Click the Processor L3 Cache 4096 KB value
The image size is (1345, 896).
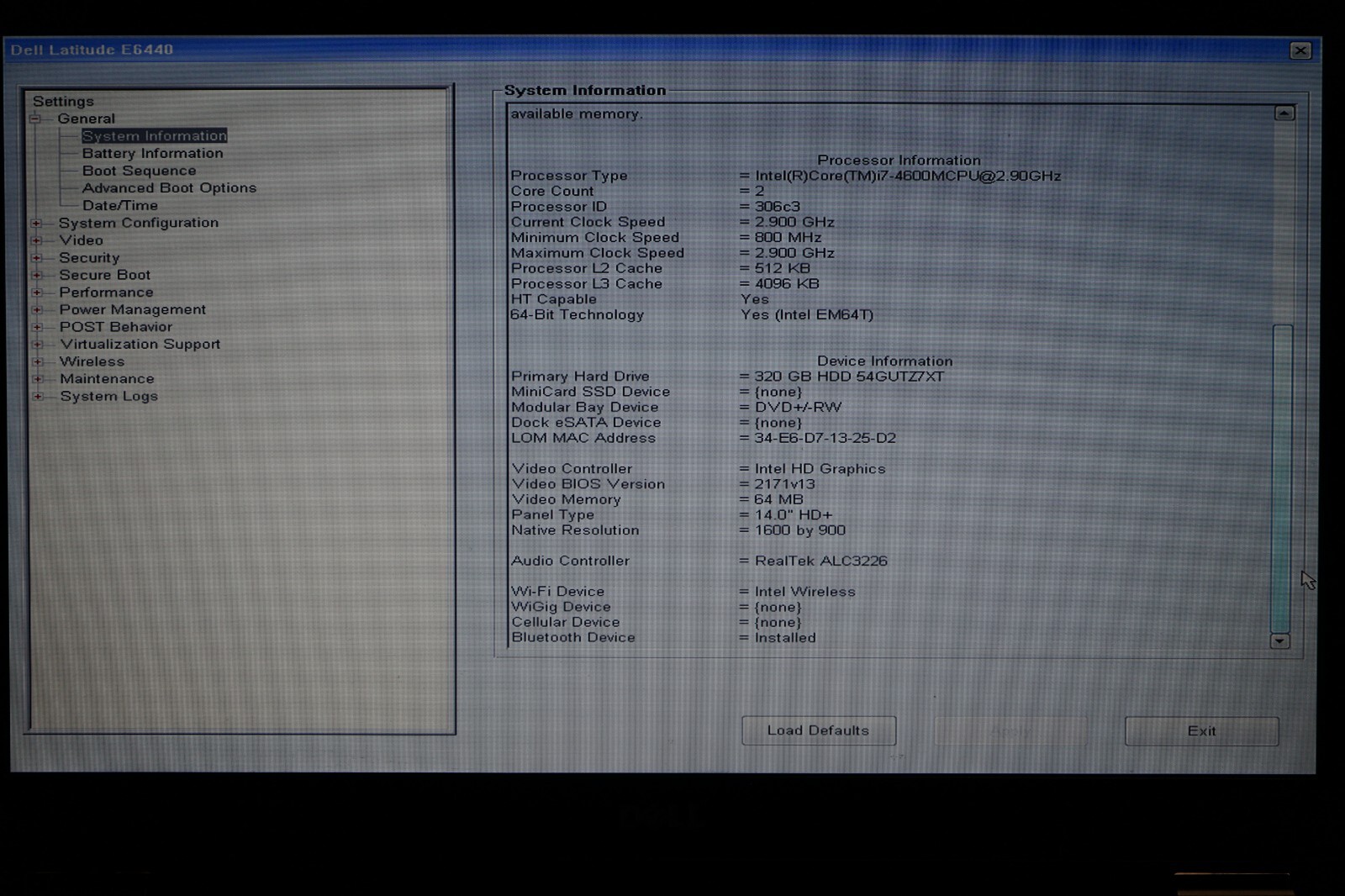pos(787,284)
